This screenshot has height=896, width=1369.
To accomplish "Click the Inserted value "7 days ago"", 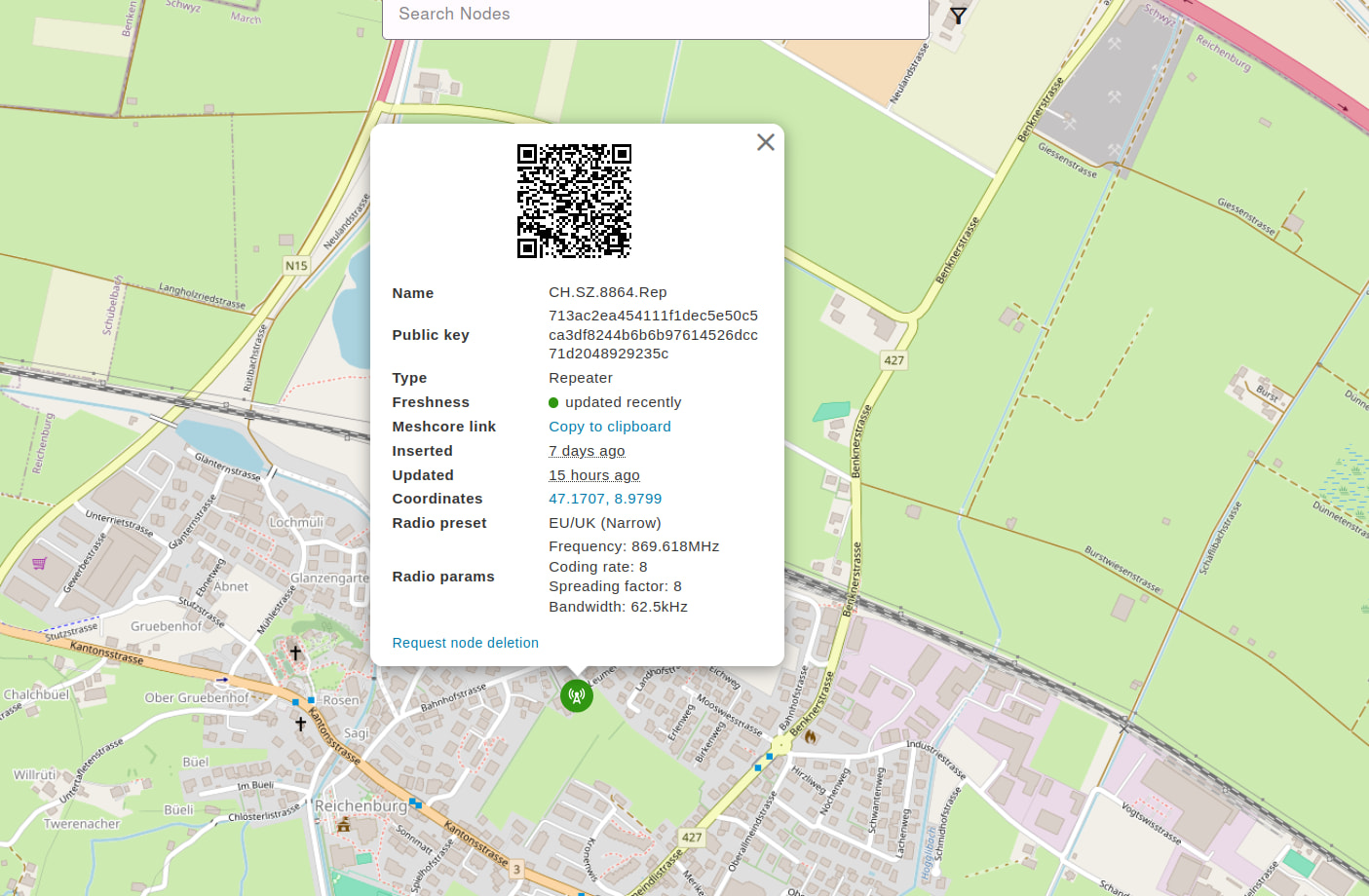I will pos(587,451).
